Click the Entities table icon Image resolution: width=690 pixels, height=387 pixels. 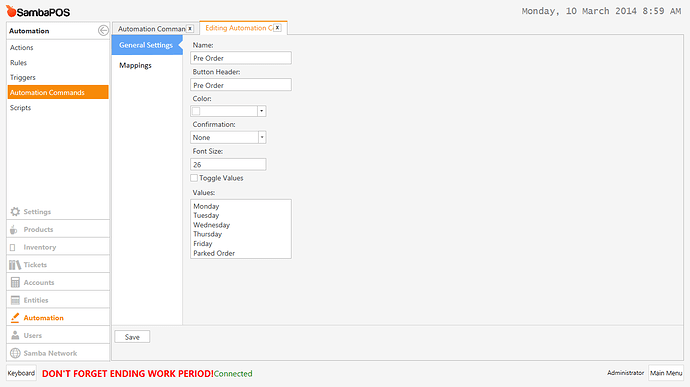point(15,300)
